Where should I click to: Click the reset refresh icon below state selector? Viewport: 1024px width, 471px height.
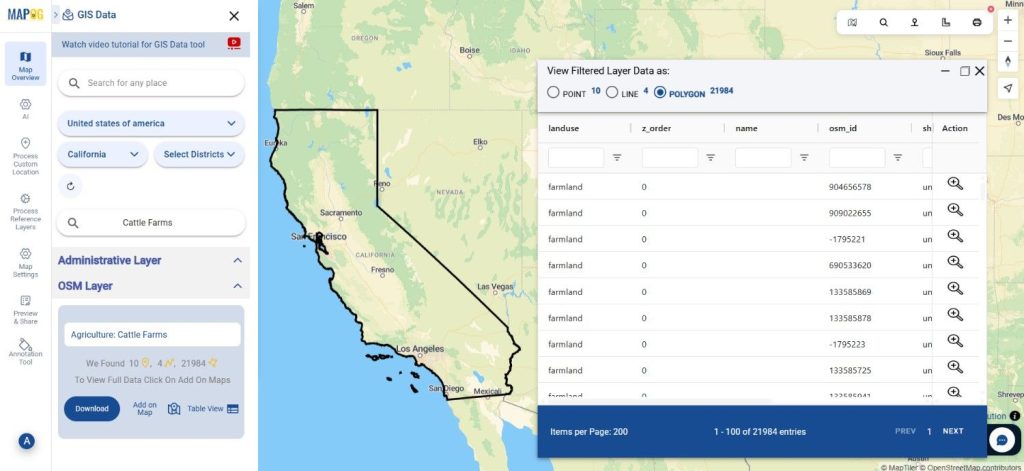point(71,186)
